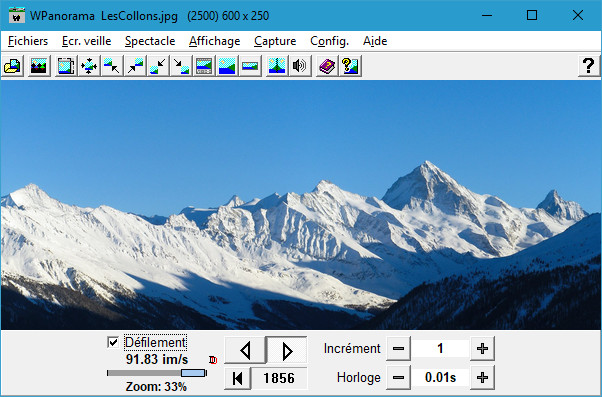
Task: Open an image file via folder icon
Action: click(13, 66)
